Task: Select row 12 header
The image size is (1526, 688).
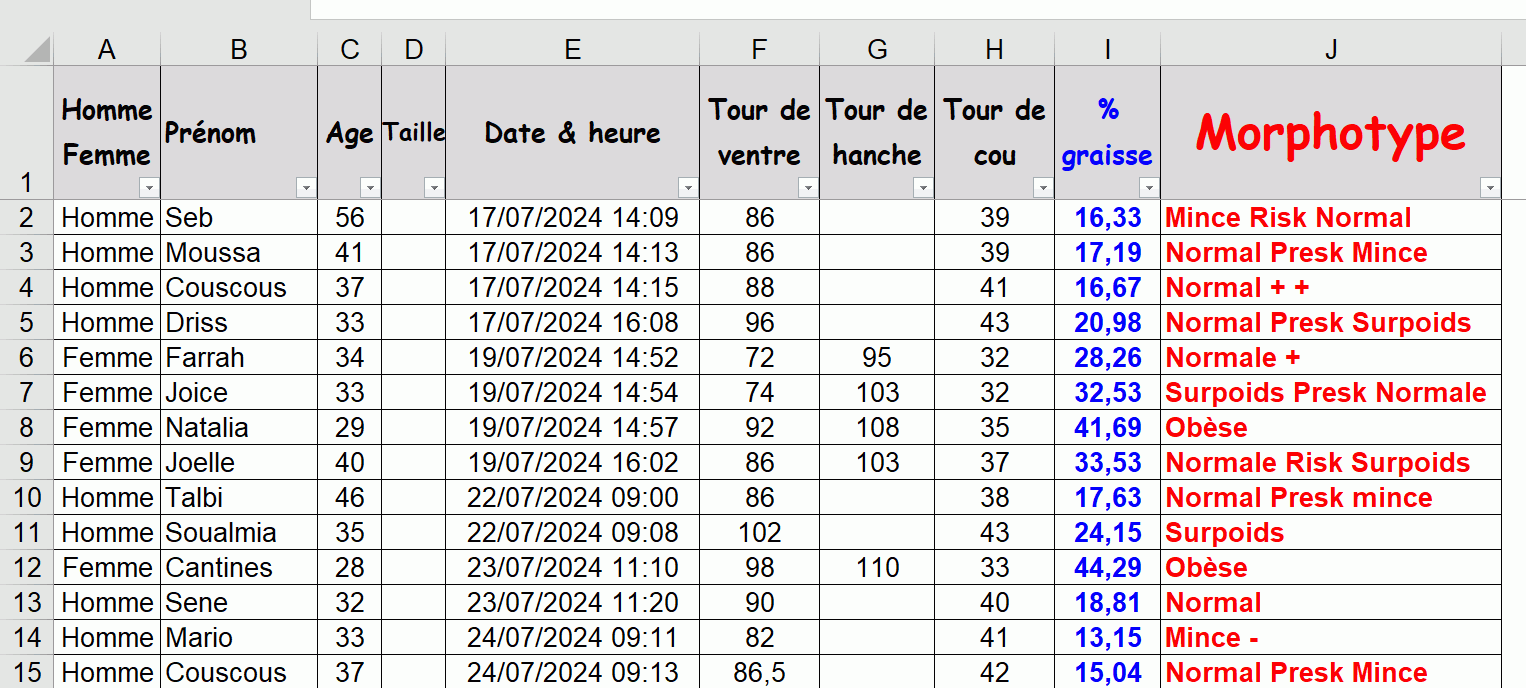Action: pos(26,567)
